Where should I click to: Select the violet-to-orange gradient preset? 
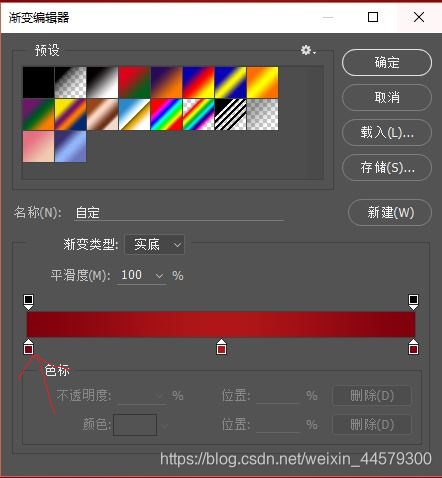click(x=166, y=82)
